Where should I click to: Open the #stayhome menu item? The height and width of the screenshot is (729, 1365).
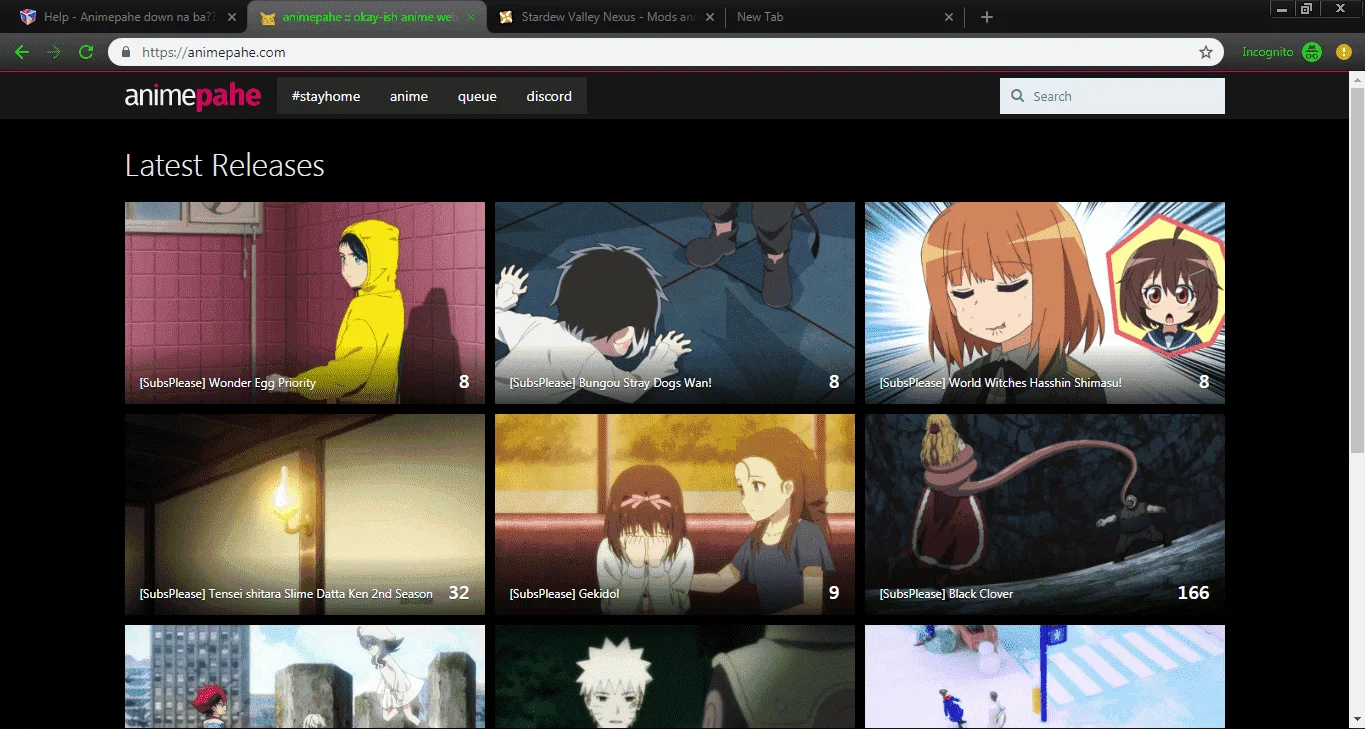[326, 96]
